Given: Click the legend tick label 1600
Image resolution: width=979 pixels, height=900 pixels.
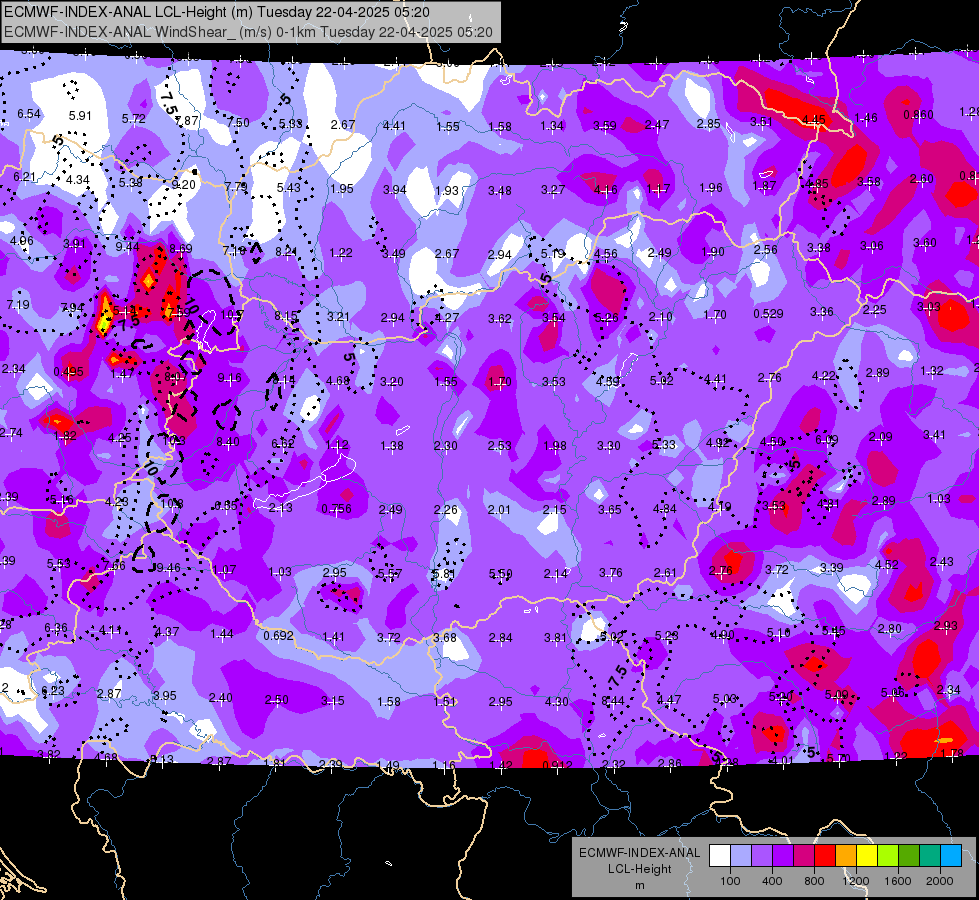Looking at the screenshot, I should [898, 881].
